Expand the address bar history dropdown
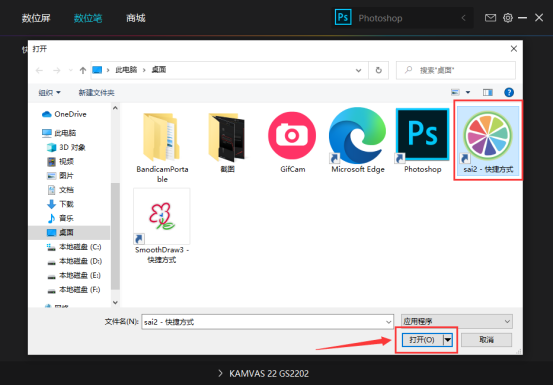554x386 pixels. tap(358, 70)
